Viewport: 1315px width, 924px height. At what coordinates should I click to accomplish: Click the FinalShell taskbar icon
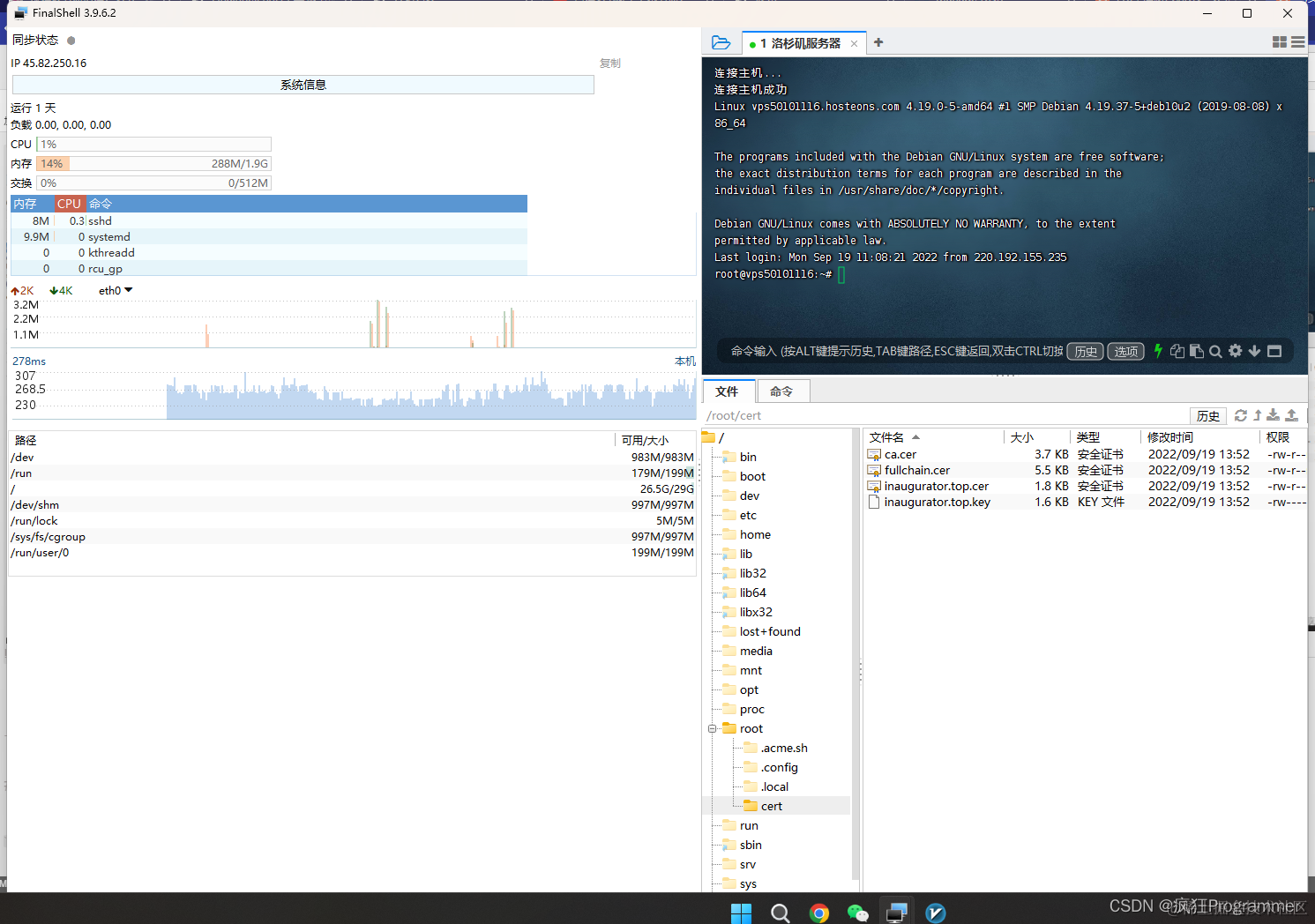(x=897, y=913)
